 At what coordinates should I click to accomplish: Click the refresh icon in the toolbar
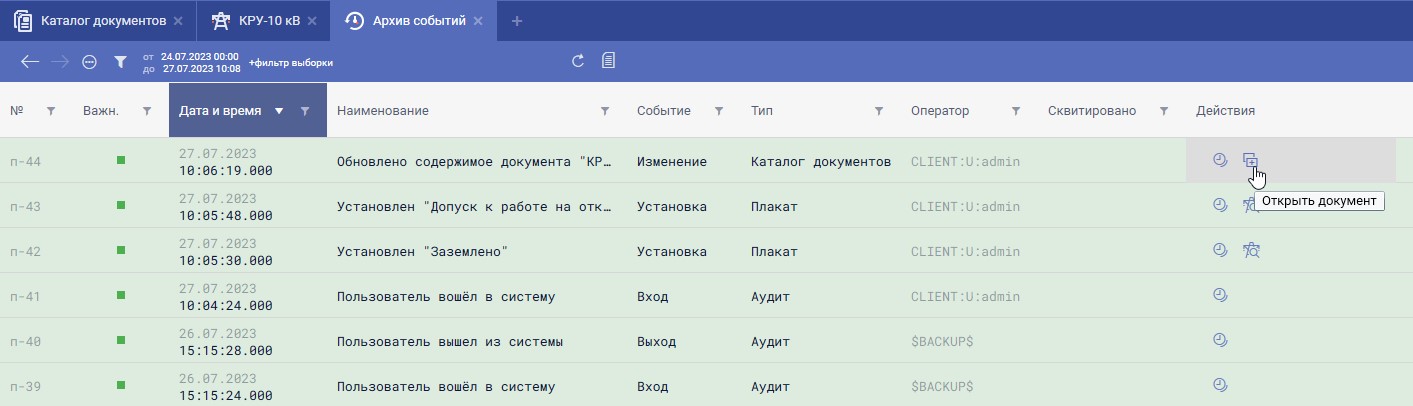pos(577,62)
